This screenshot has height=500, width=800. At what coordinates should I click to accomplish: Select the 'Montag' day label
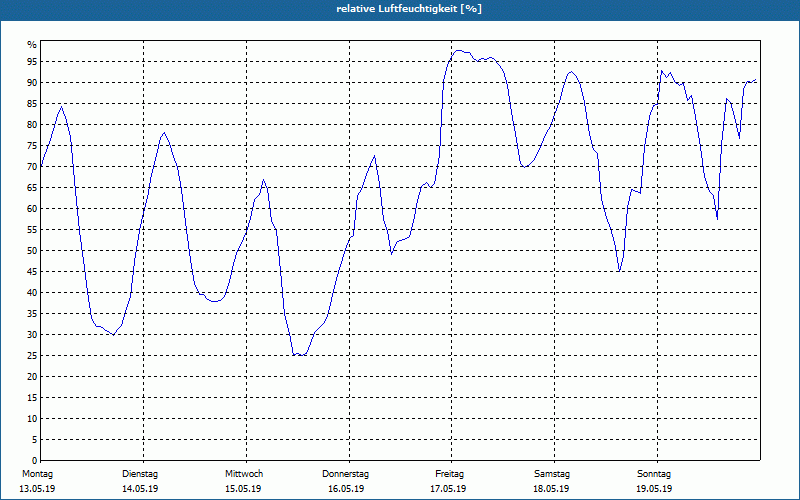point(37,474)
